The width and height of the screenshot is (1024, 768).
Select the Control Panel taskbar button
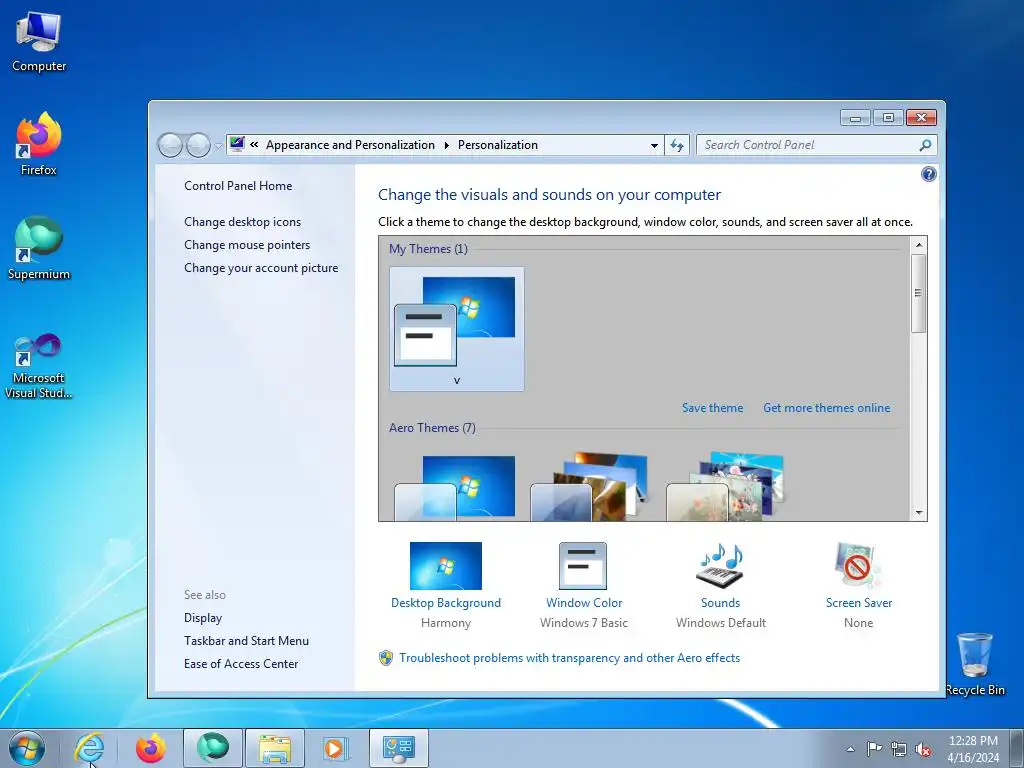398,748
